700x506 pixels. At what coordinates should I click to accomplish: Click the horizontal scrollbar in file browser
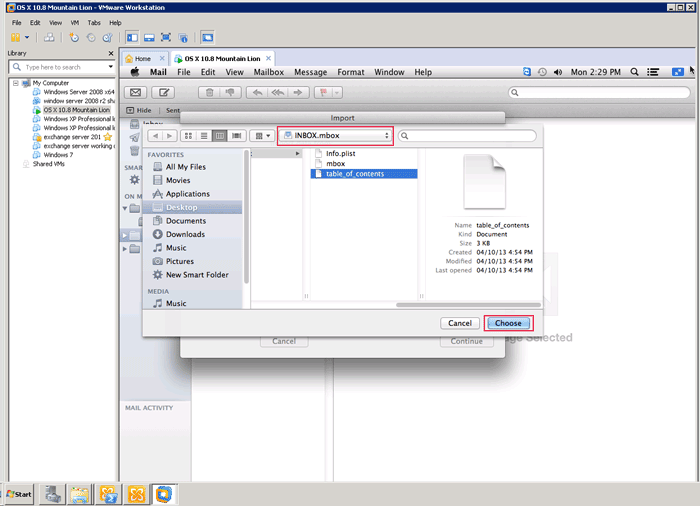(x=468, y=305)
